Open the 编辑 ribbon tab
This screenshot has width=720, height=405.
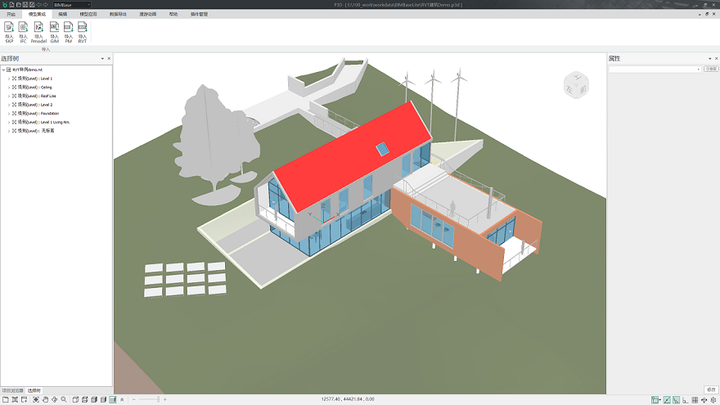(x=62, y=14)
